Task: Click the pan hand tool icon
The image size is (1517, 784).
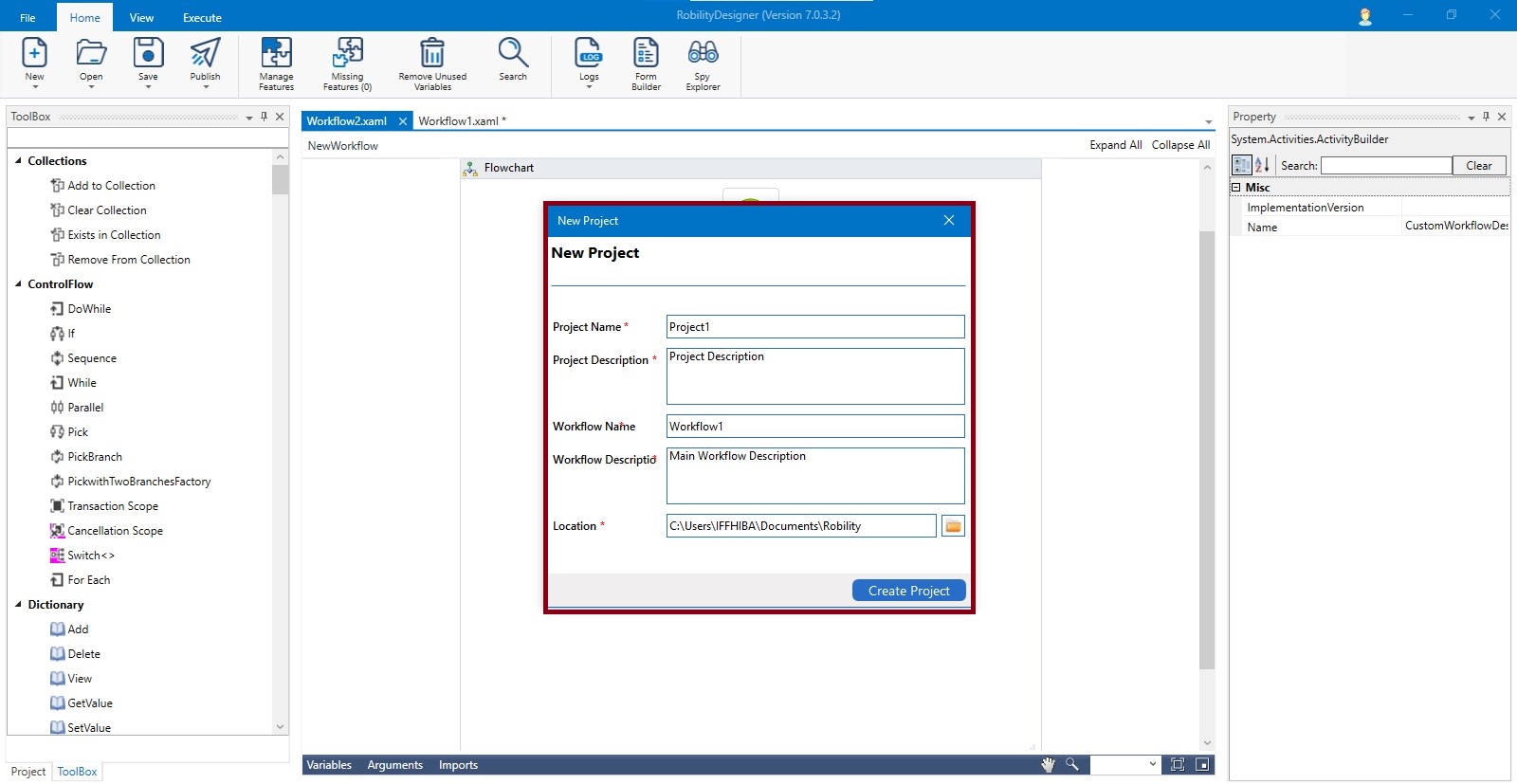Action: (x=1048, y=765)
